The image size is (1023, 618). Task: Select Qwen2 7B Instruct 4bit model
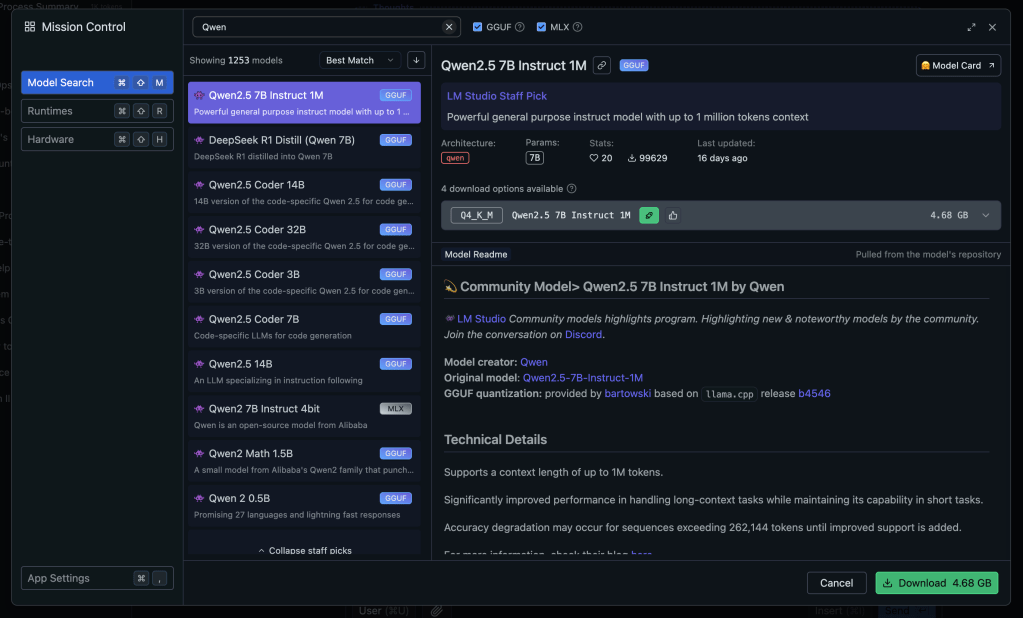(304, 416)
